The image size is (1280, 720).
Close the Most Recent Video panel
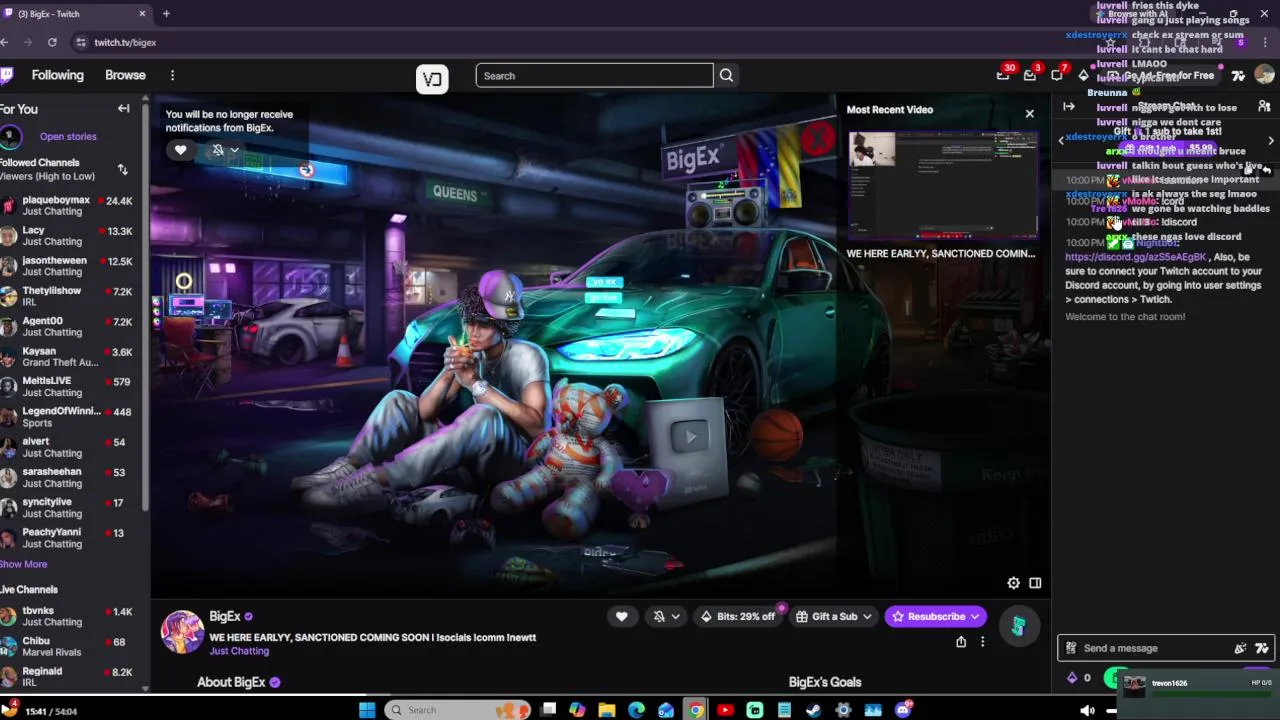[1030, 113]
